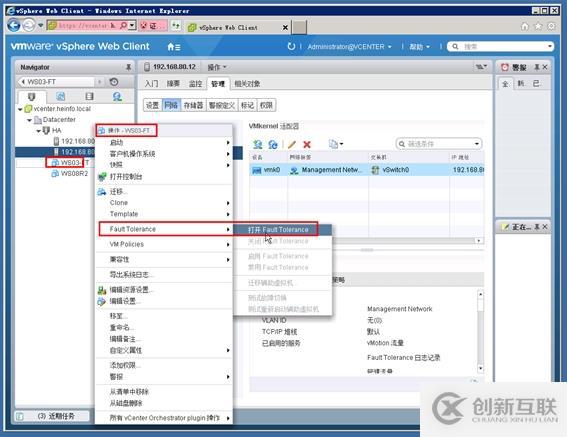Image resolution: width=567 pixels, height=437 pixels.
Task: Pin the alarms panel
Action: coord(537,67)
